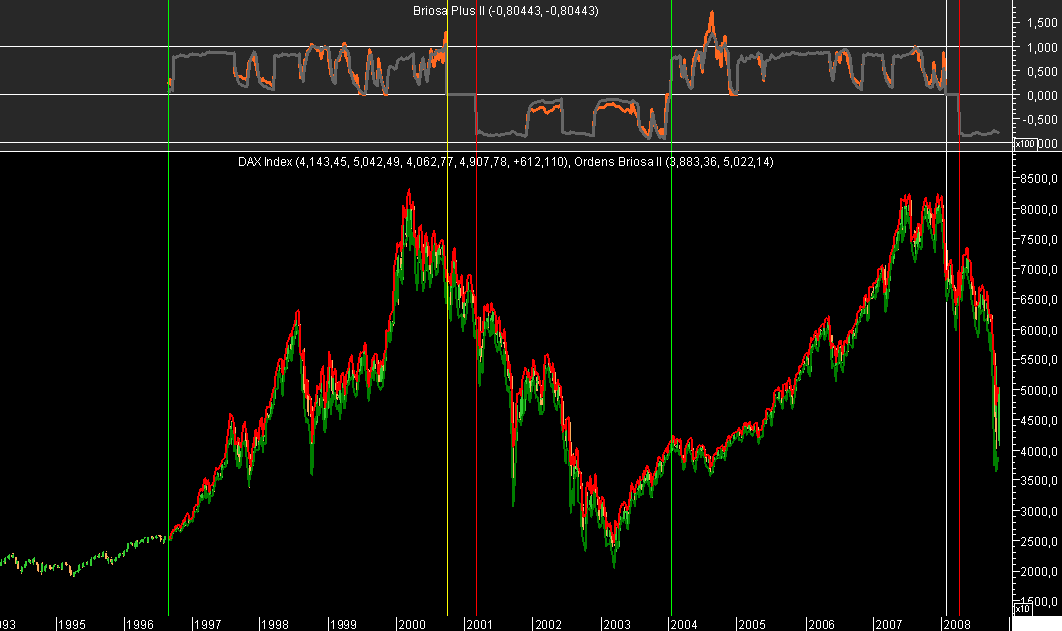Click the 2005 year label on time axis

click(751, 624)
